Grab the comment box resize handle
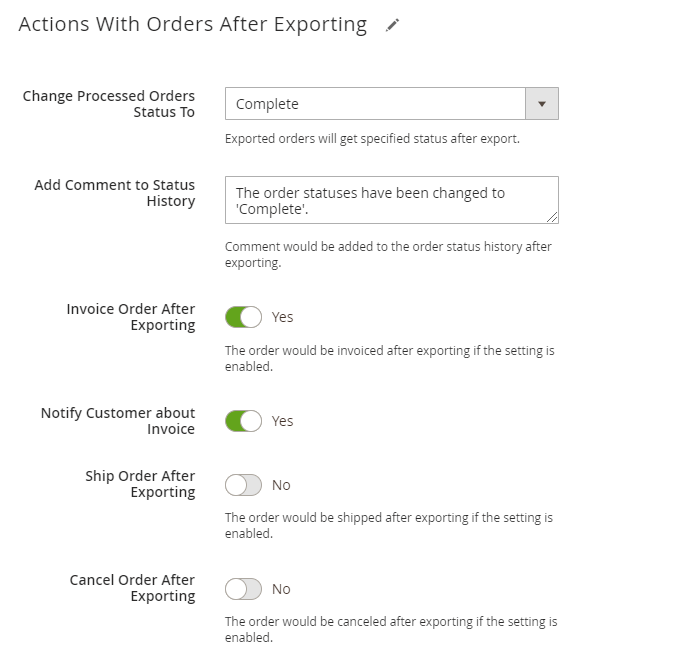Image resolution: width=684 pixels, height=662 pixels. coord(552,216)
